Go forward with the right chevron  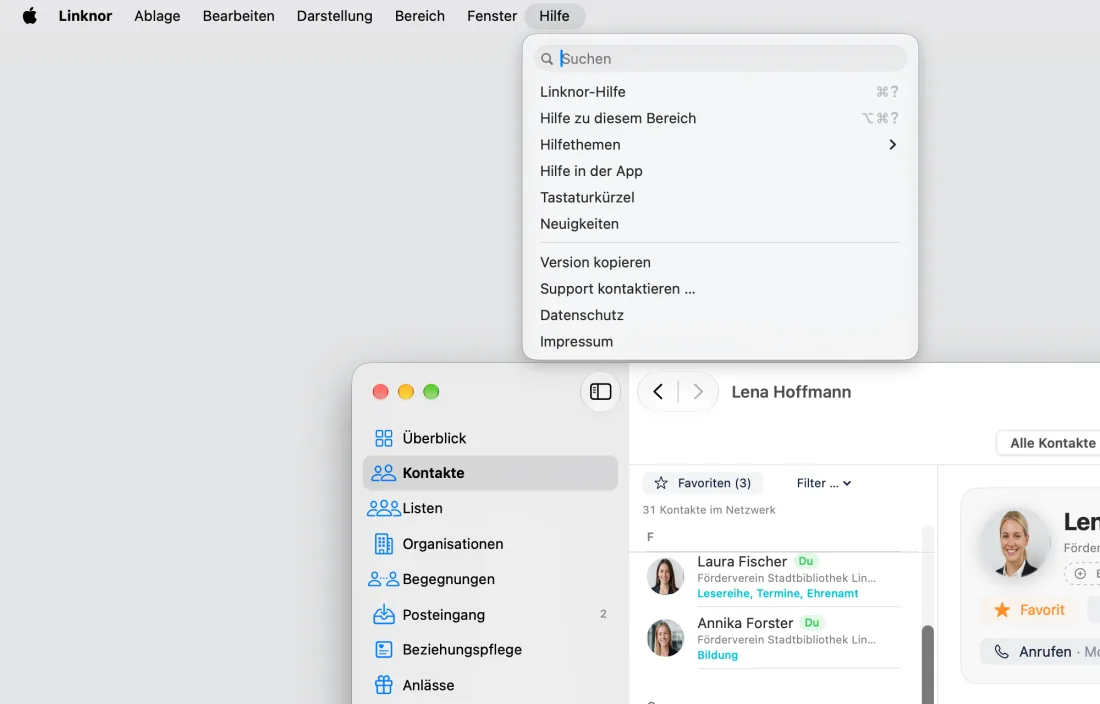click(697, 391)
